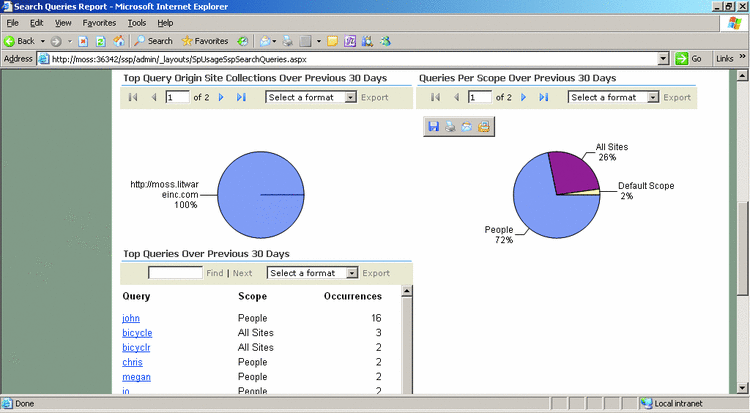The height and width of the screenshot is (413, 750).
Task: Click the Save image floppy icon
Action: point(433,126)
